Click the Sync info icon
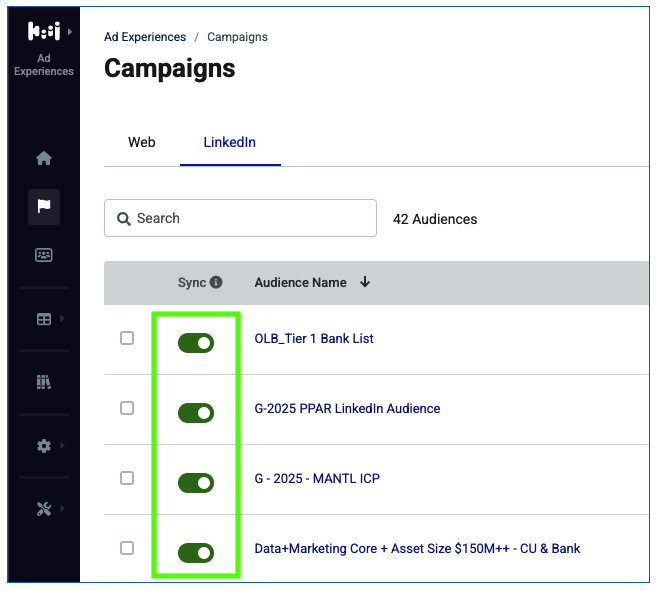 pos(216,282)
